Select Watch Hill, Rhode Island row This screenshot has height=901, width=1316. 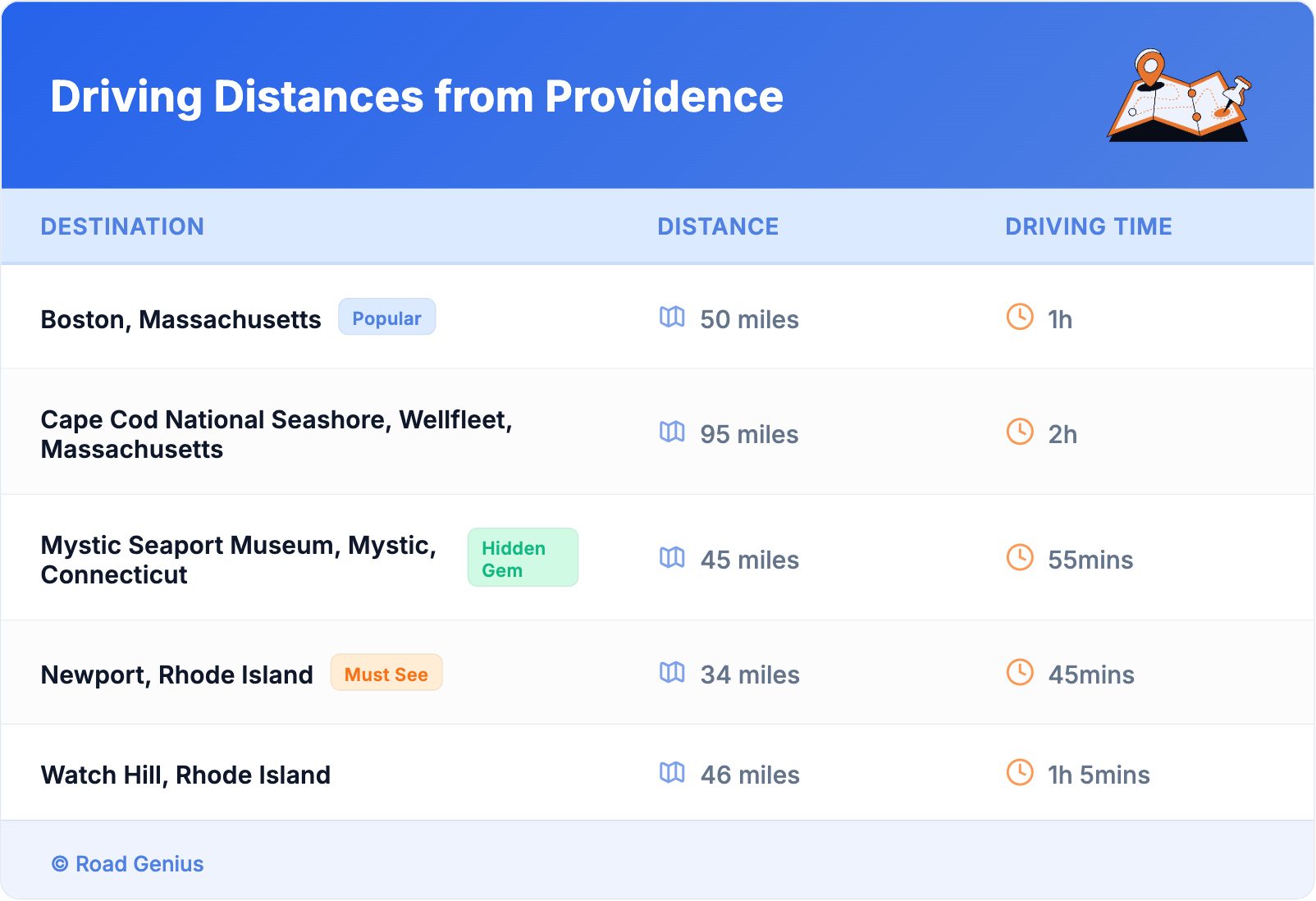(x=186, y=775)
